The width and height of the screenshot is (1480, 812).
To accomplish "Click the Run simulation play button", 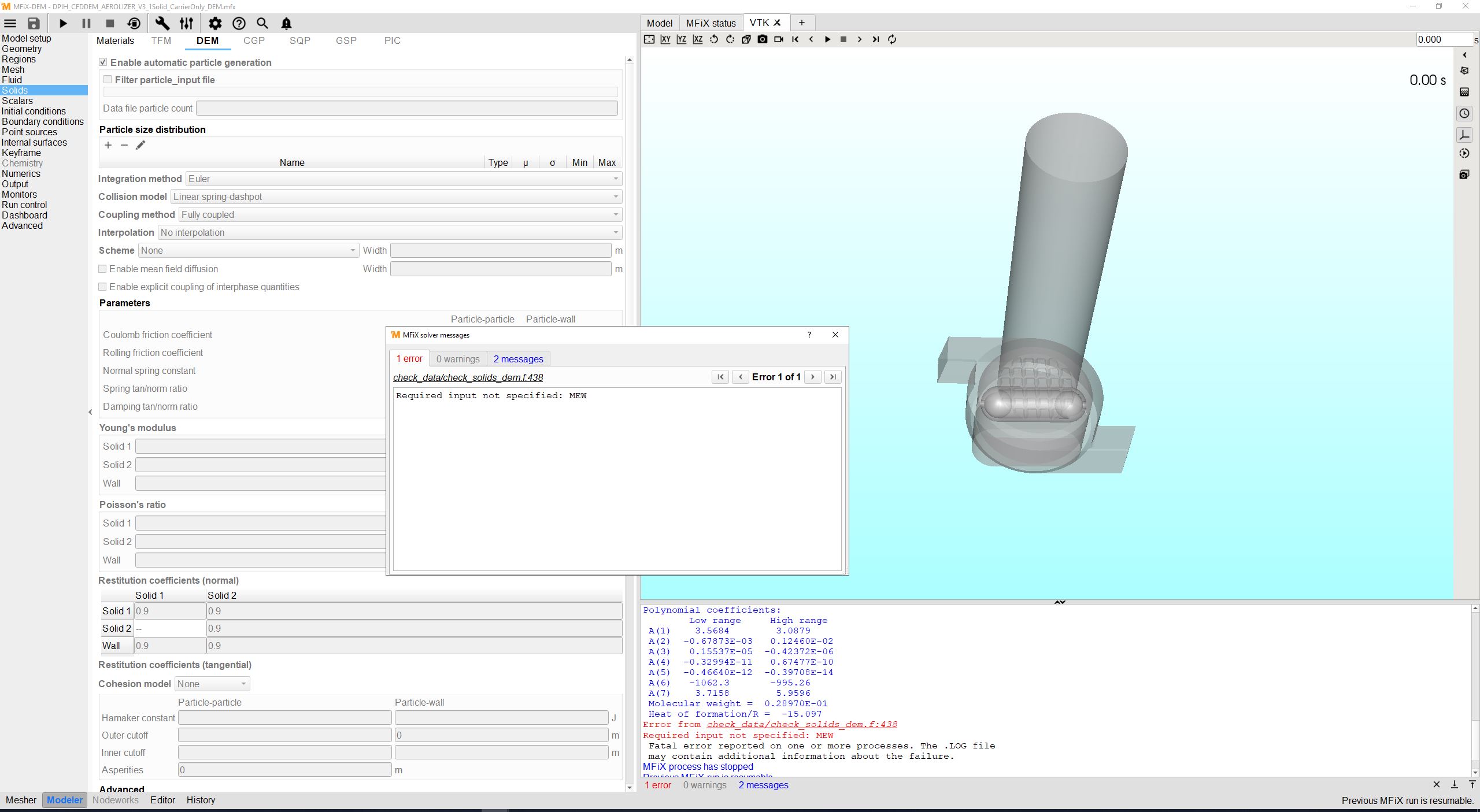I will click(63, 24).
